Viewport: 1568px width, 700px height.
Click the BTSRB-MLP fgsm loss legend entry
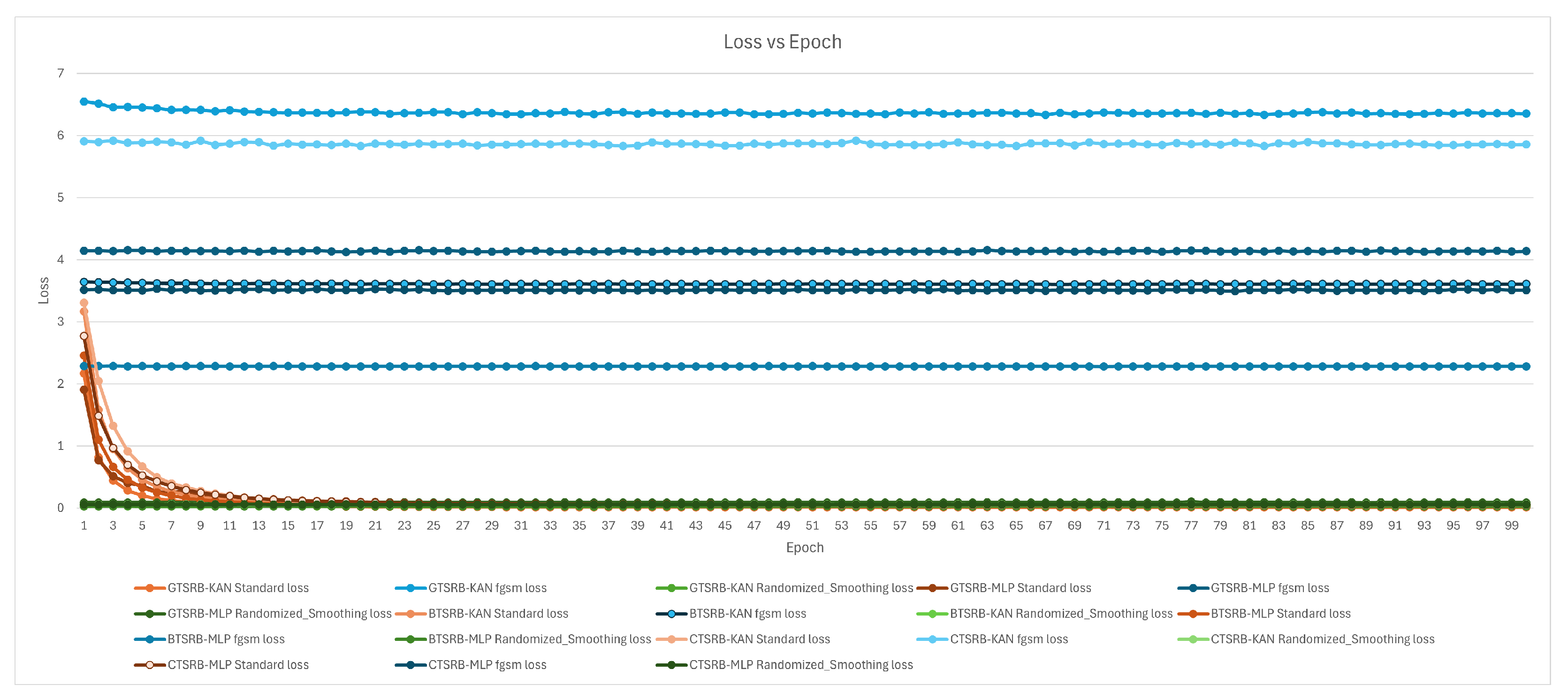tap(226, 639)
